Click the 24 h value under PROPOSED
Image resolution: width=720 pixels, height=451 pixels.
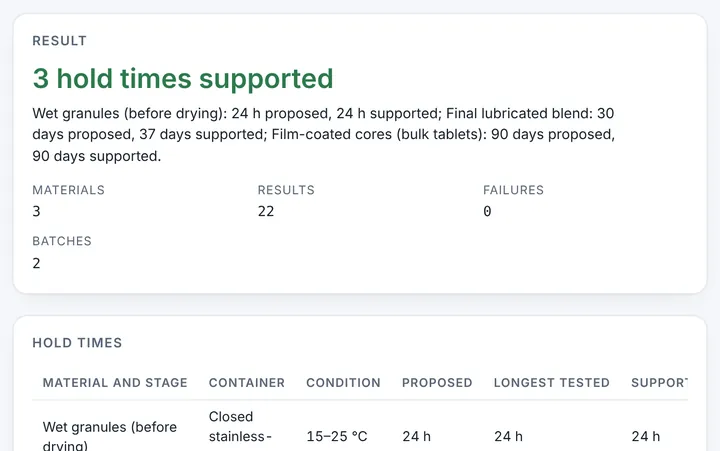click(x=416, y=436)
